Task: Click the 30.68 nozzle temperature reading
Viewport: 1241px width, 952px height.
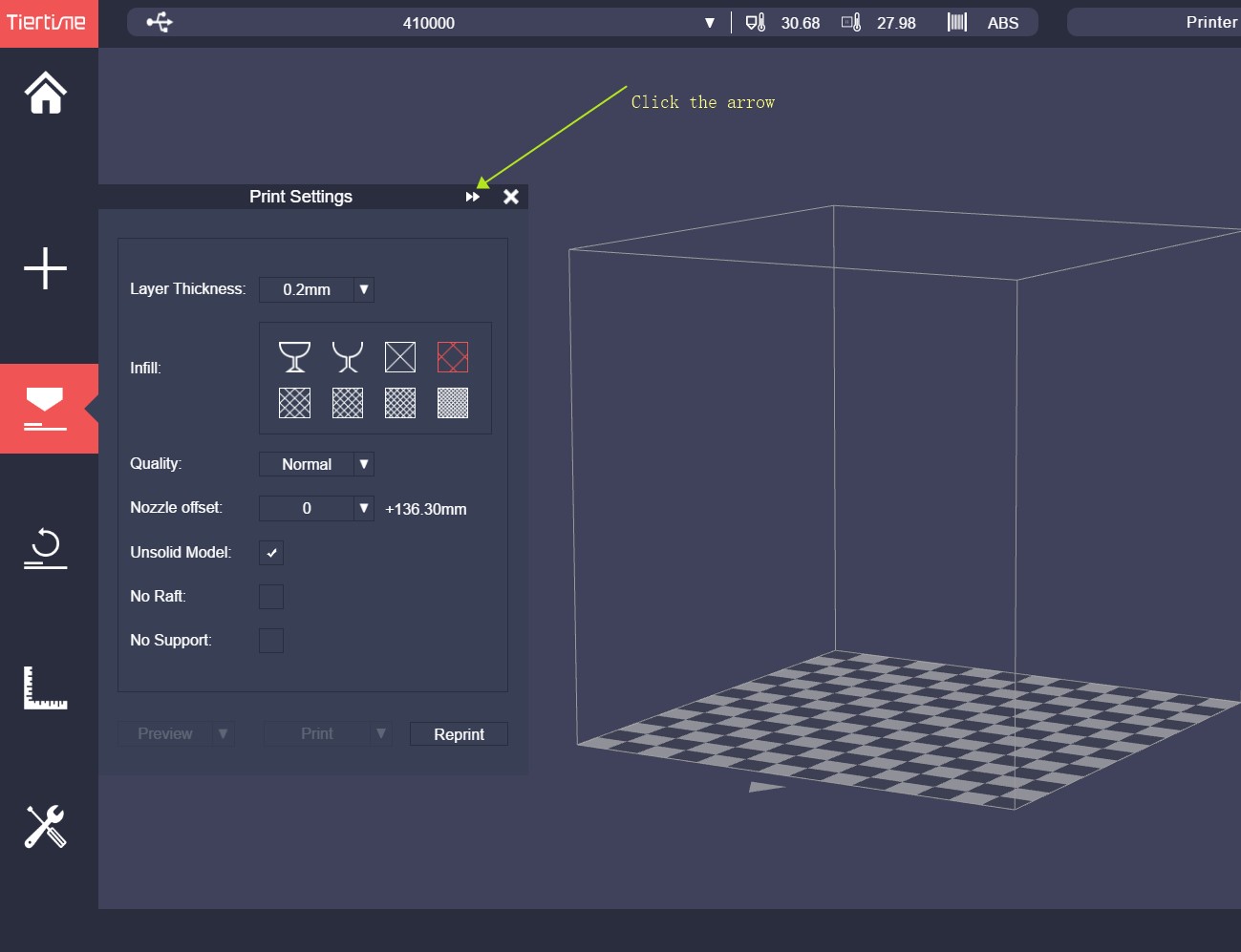Action: (x=801, y=23)
